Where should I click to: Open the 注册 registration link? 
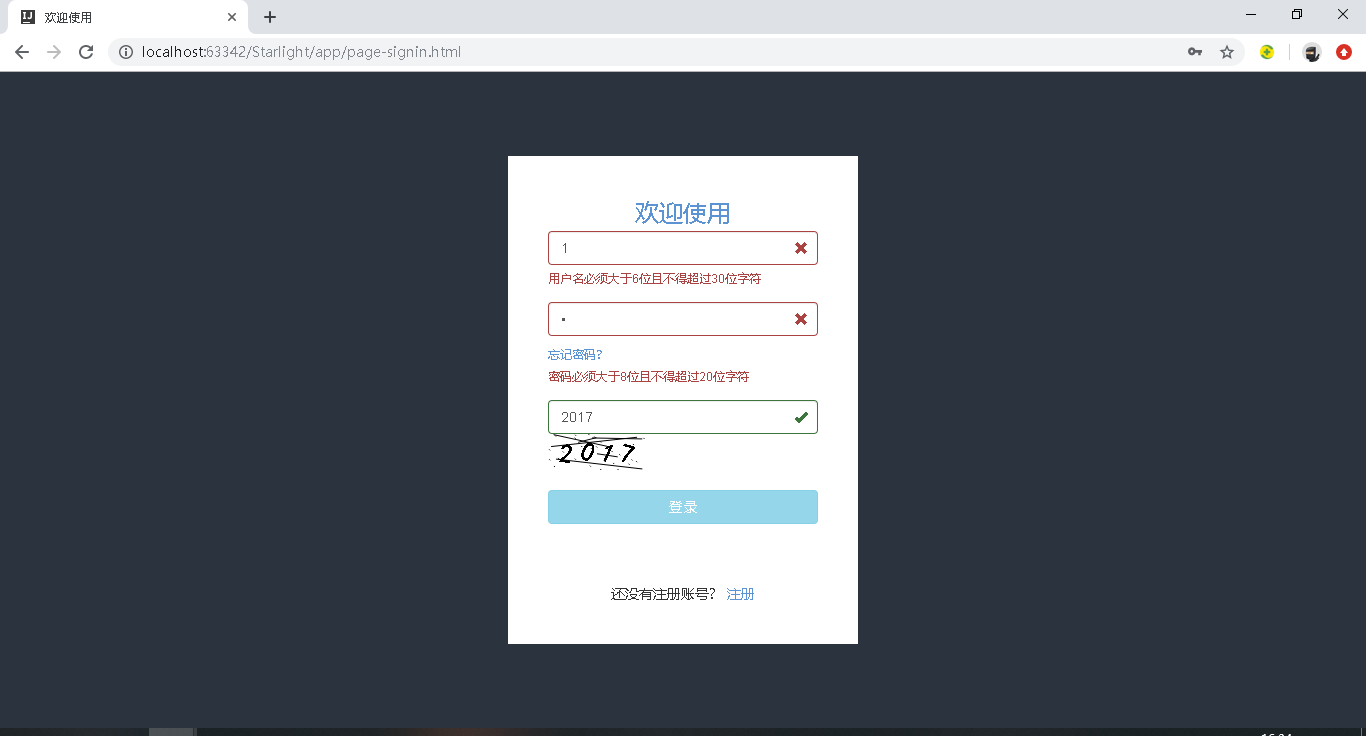[740, 593]
